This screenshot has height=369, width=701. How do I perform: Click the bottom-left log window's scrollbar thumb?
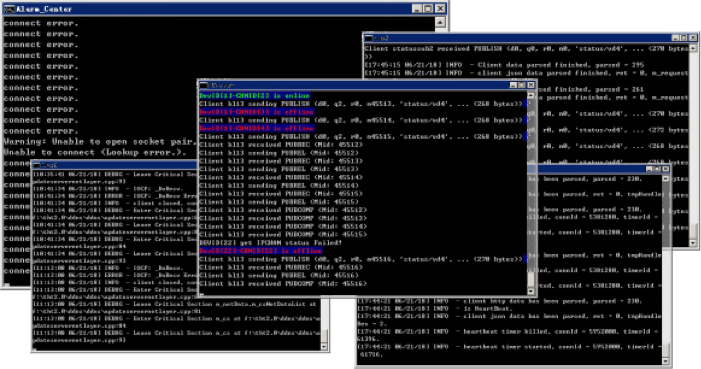pos(324,336)
